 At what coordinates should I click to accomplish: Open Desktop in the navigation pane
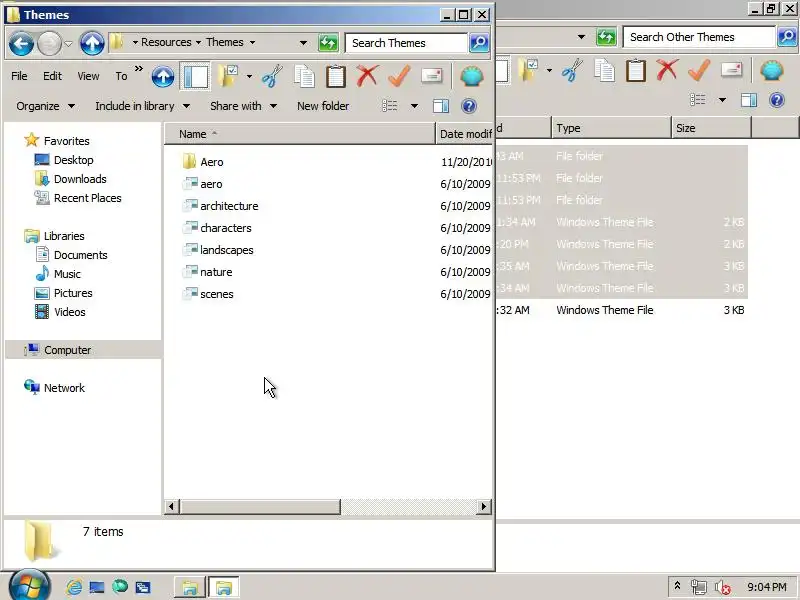(73, 160)
